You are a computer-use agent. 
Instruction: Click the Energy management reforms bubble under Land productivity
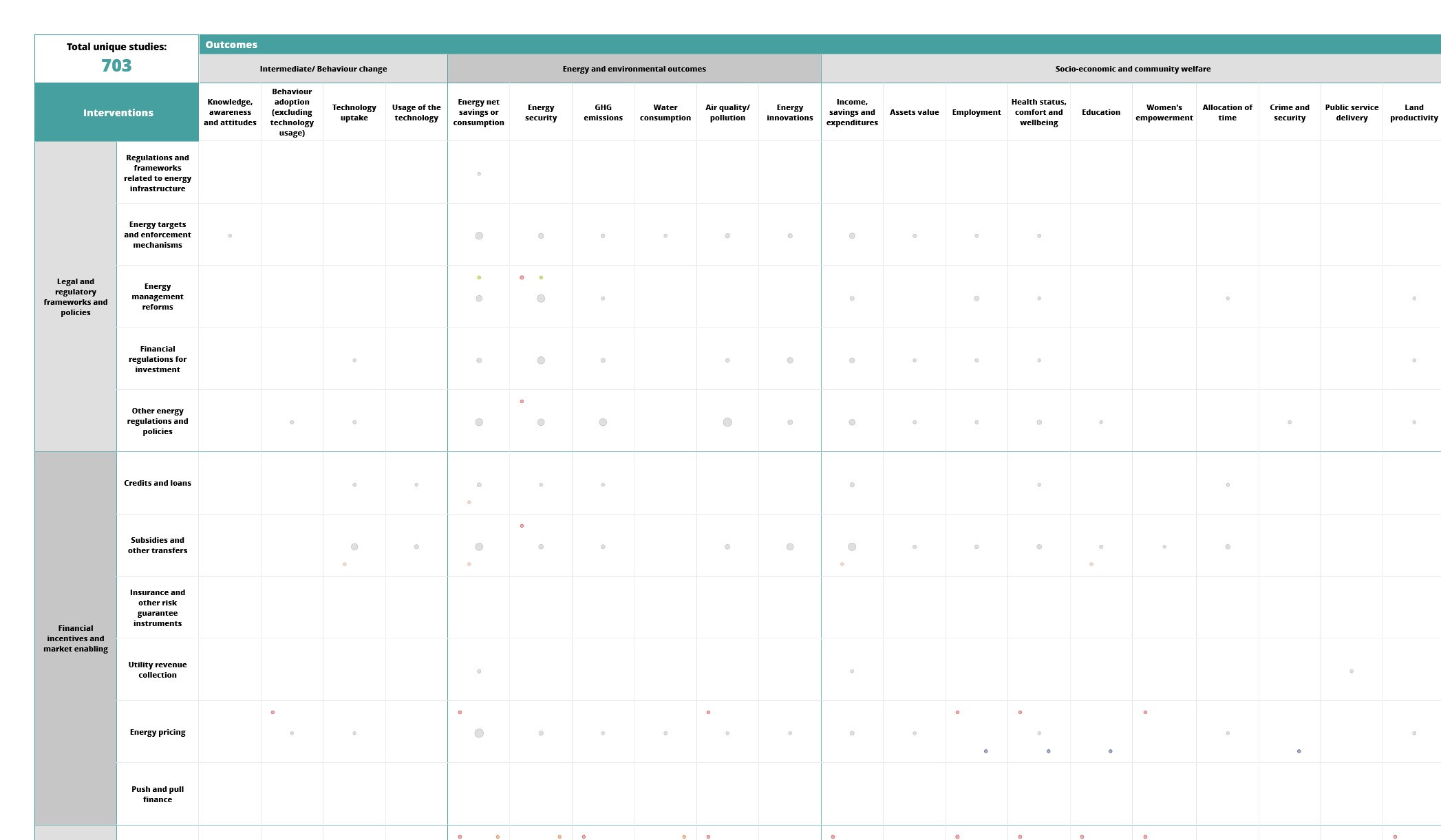(1414, 299)
